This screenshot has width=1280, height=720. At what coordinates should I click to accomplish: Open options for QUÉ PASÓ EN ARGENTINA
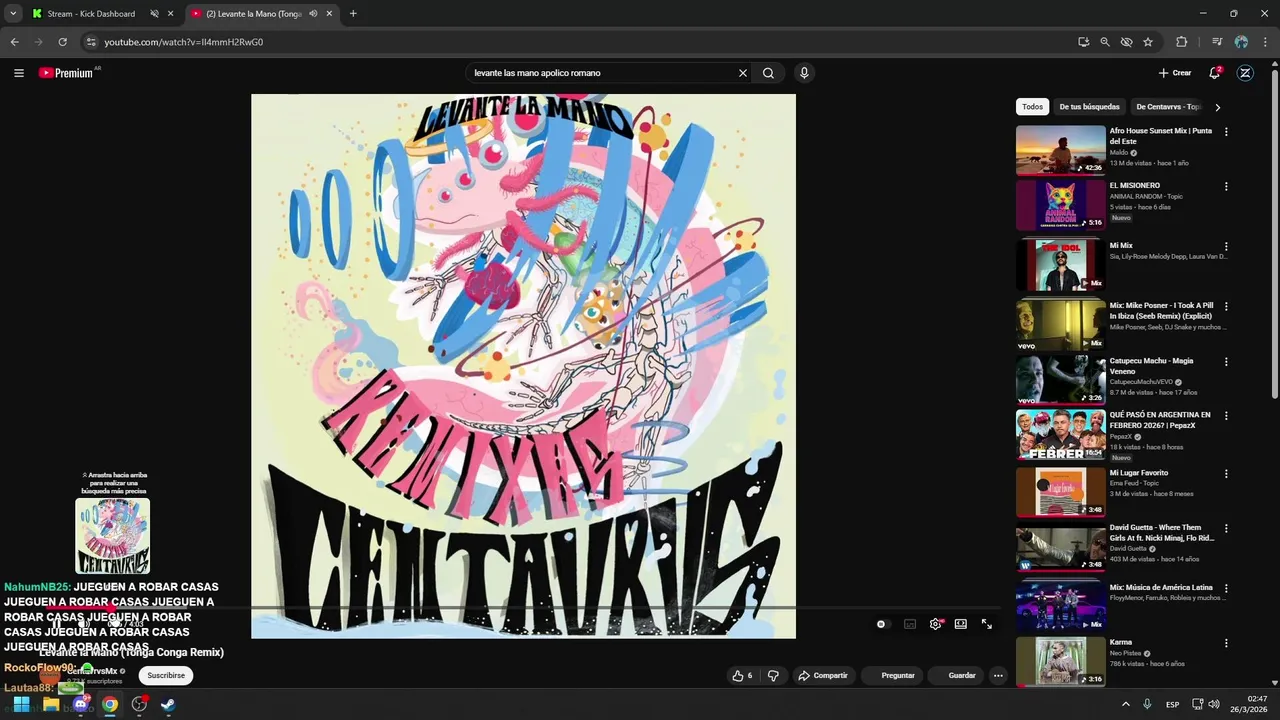point(1226,416)
